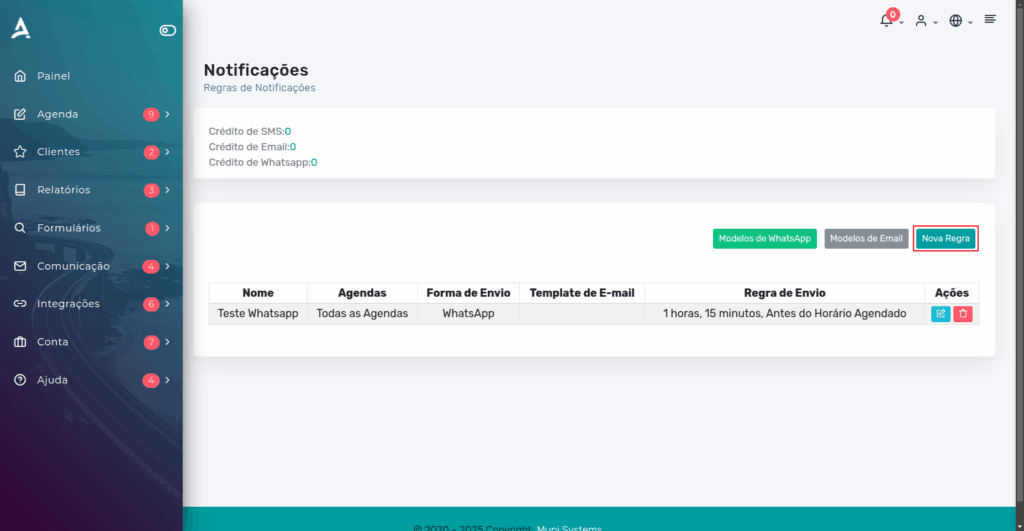This screenshot has height=531, width=1024.
Task: Click the lines menu icon at top right
Action: pos(990,19)
